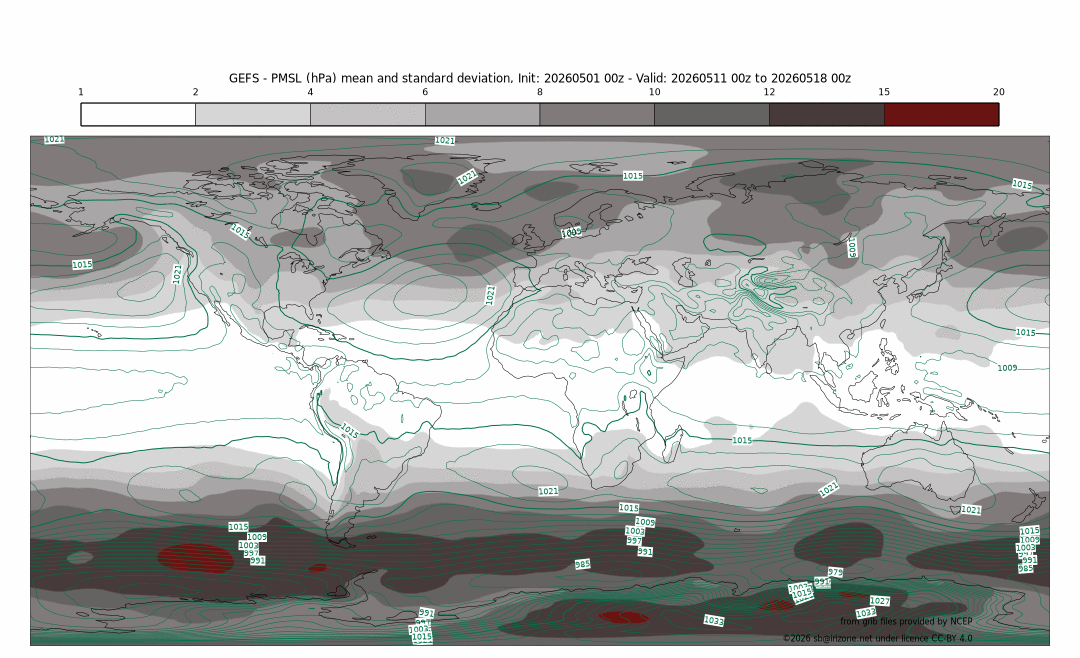Image resolution: width=1080 pixels, height=658 pixels.
Task: Click the GEFS PMSL chart title text
Action: 539,78
